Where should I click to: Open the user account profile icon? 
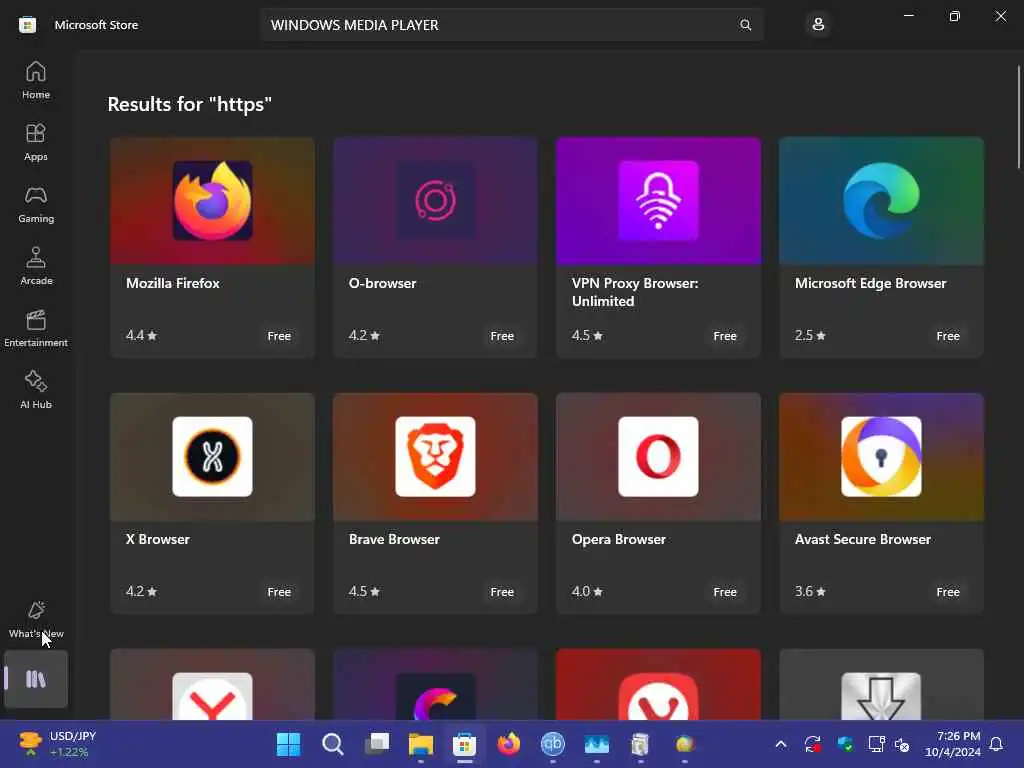pyautogui.click(x=818, y=25)
